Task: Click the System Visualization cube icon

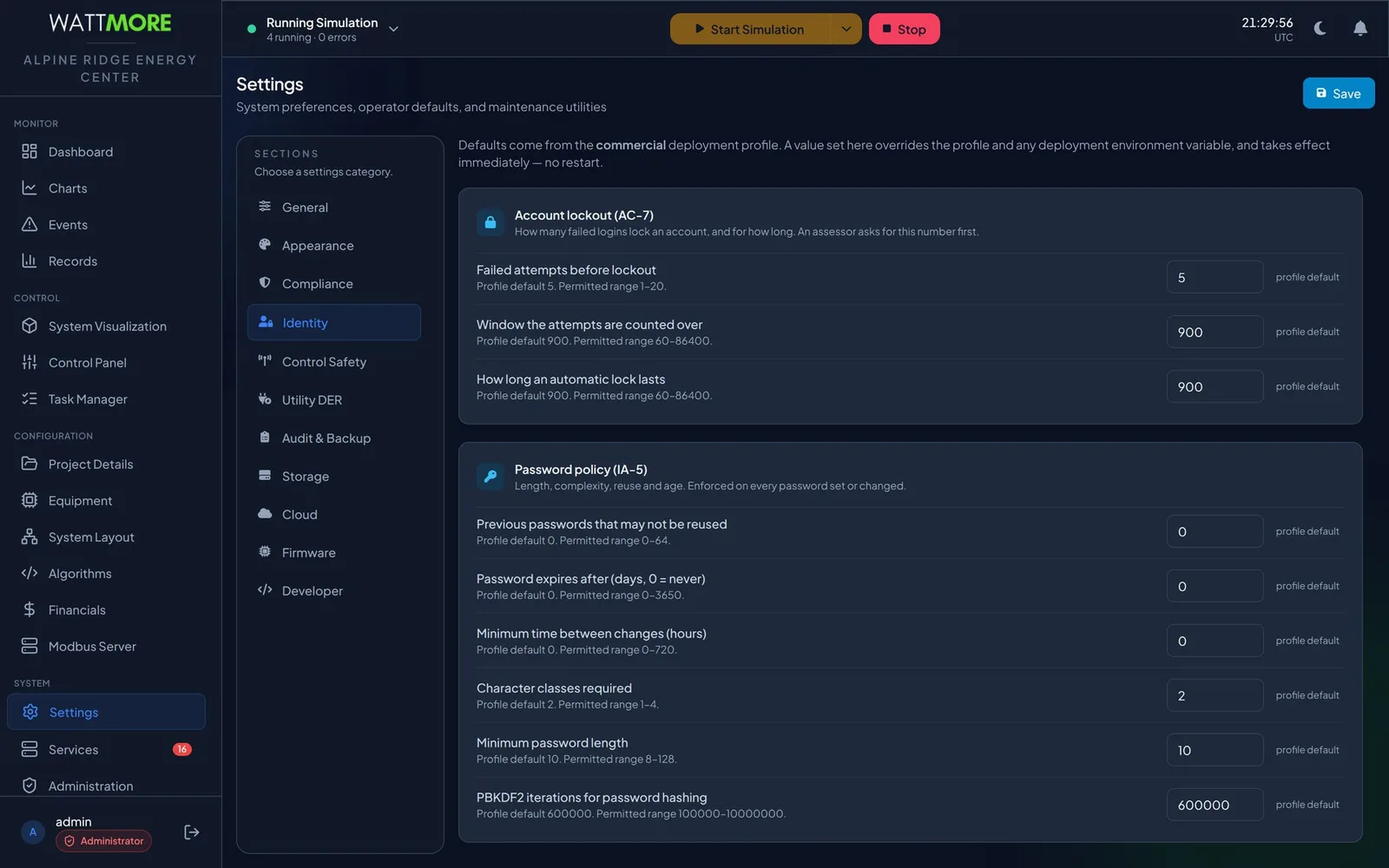Action: [x=30, y=326]
